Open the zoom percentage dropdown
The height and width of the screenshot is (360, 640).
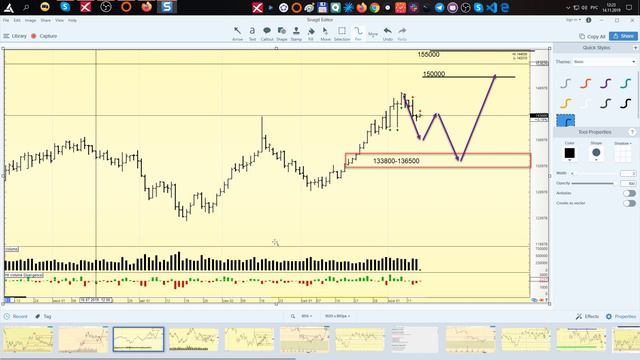307,316
